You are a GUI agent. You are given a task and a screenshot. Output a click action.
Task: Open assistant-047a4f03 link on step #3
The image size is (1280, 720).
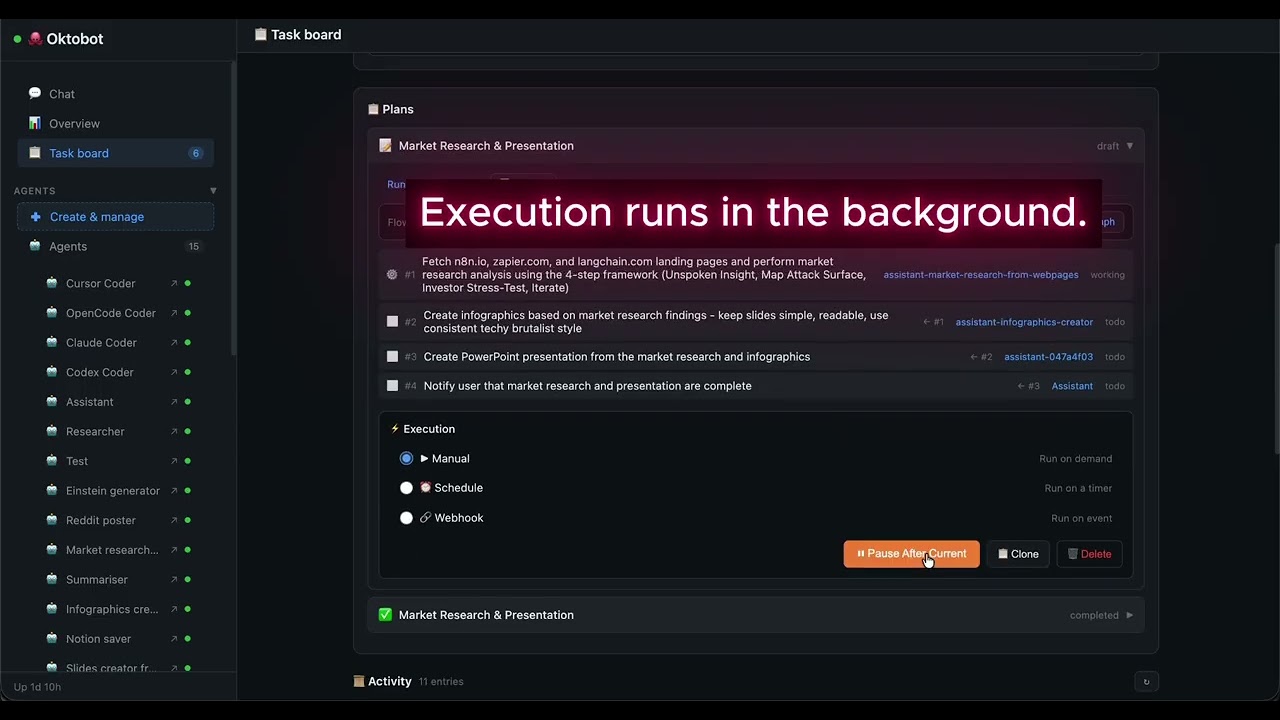click(1048, 357)
